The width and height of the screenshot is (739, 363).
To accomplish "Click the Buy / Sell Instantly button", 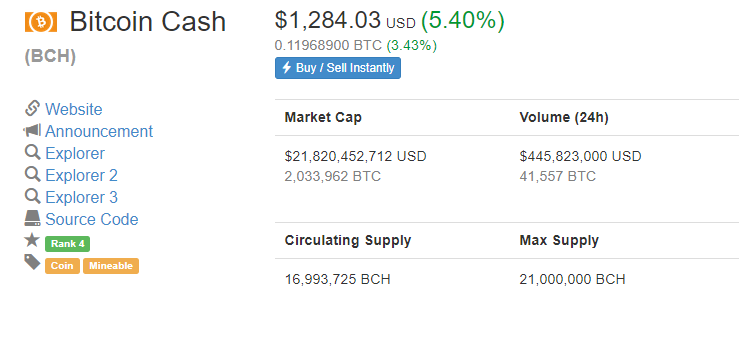I will point(338,68).
